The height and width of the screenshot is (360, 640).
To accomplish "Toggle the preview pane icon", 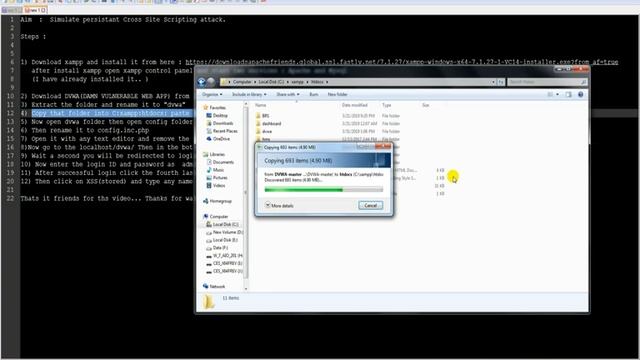I will click(569, 94).
